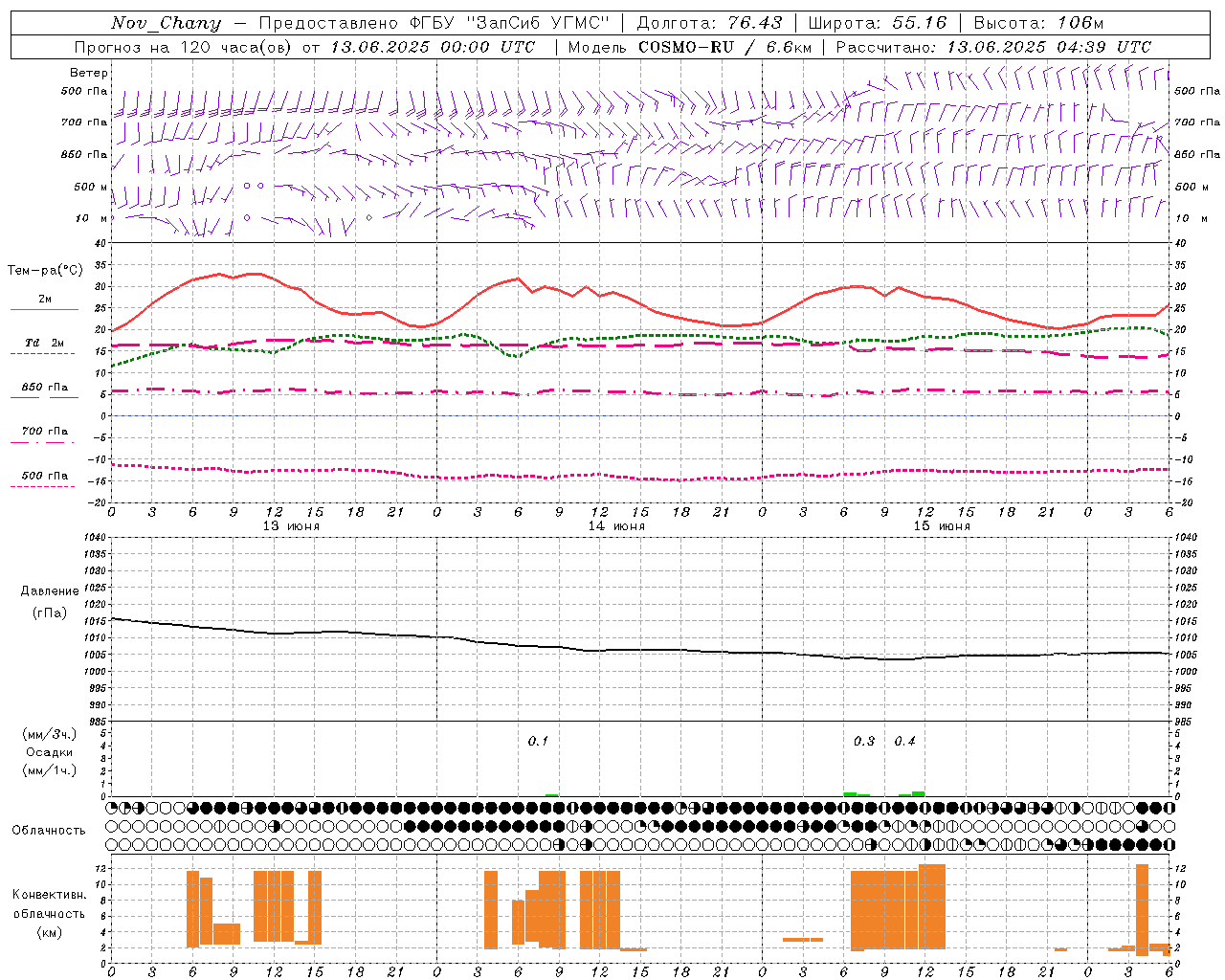The width and height of the screenshot is (1225, 980).
Task: Click the (км) unit of convective cloud panel
Action: (x=49, y=932)
